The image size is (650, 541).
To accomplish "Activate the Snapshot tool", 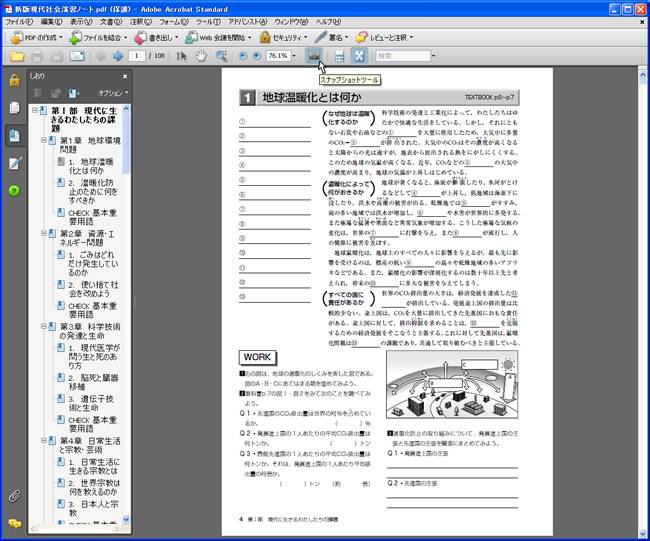I will (314, 56).
